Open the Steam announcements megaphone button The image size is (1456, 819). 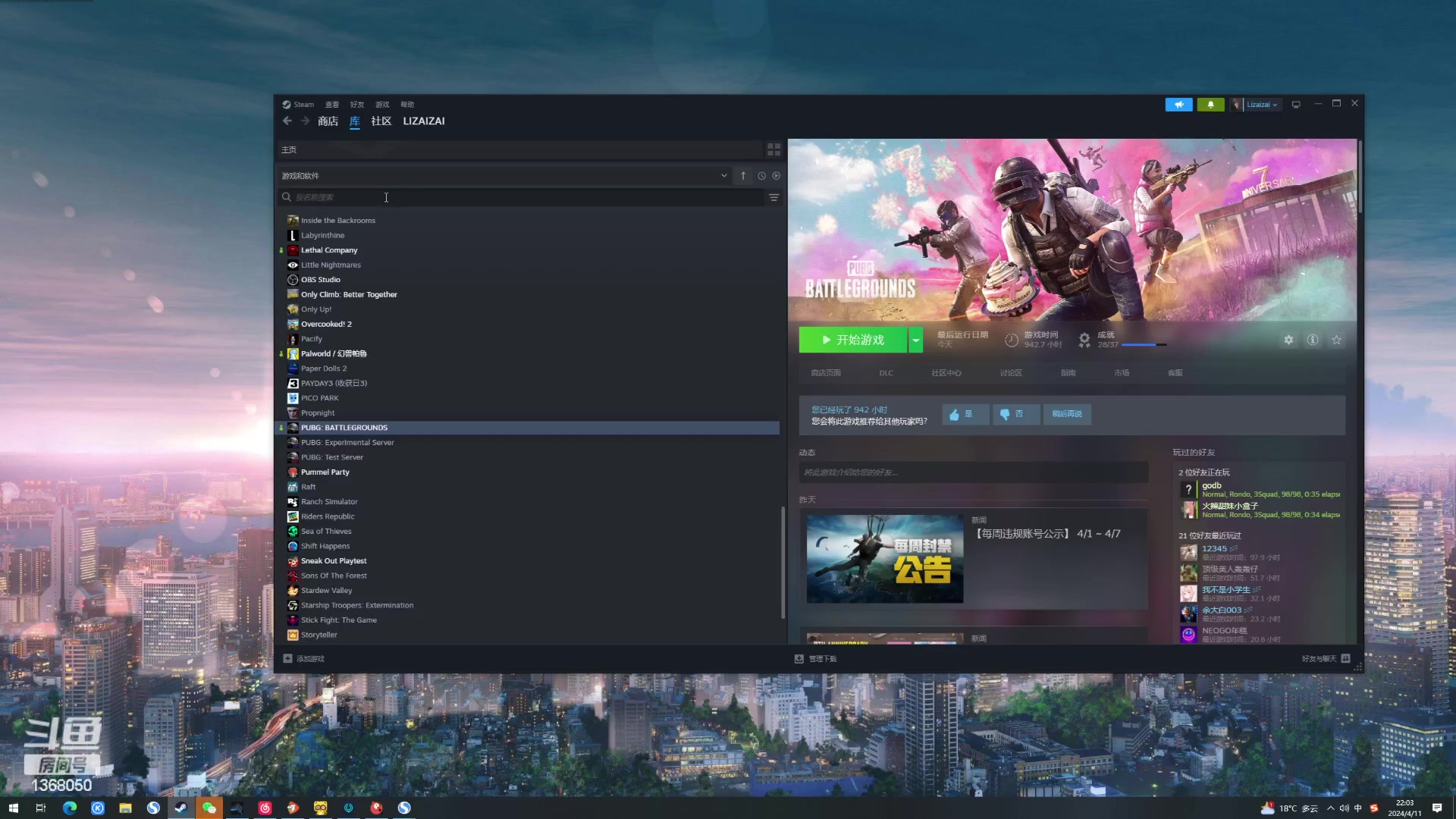point(1178,105)
